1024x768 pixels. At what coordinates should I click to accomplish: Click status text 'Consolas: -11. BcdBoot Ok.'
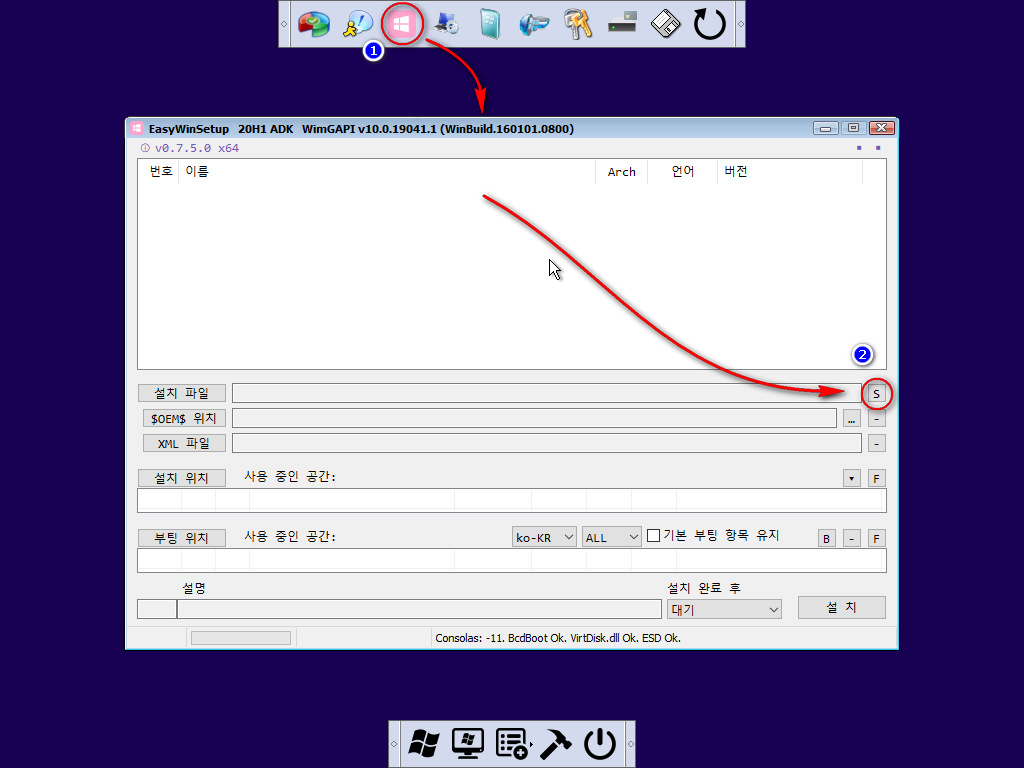coord(502,638)
